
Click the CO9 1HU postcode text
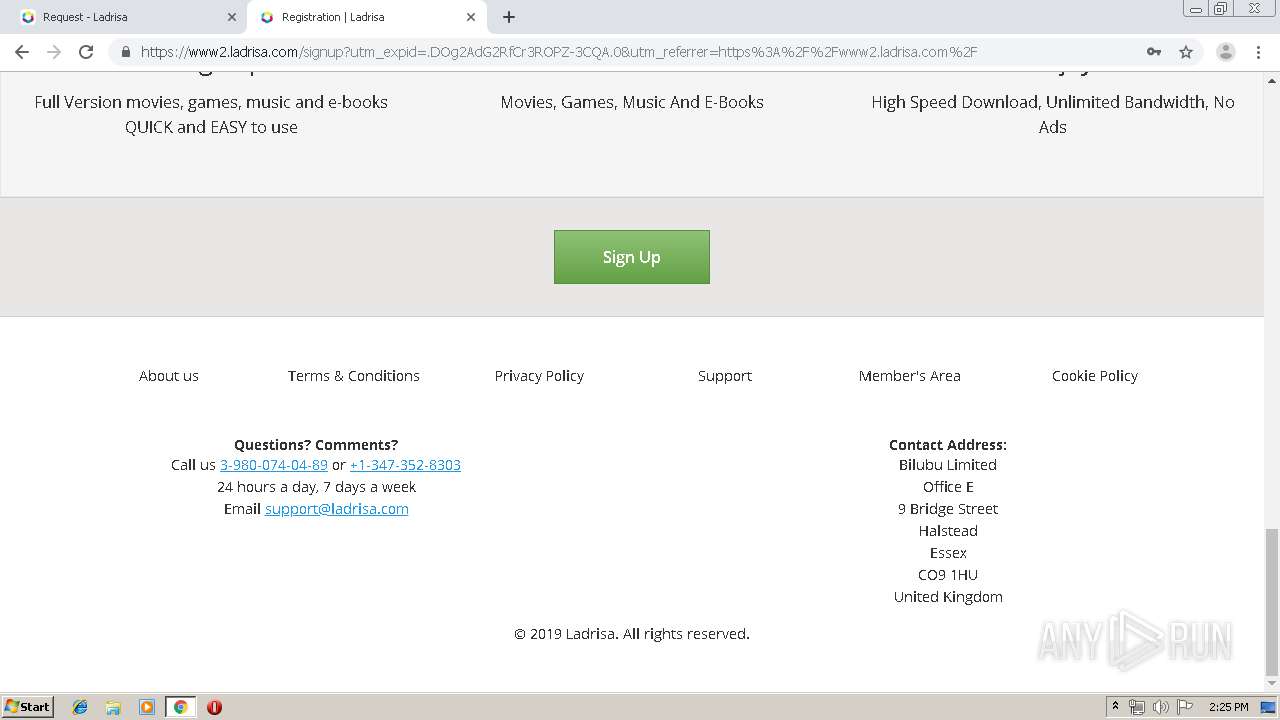point(948,575)
